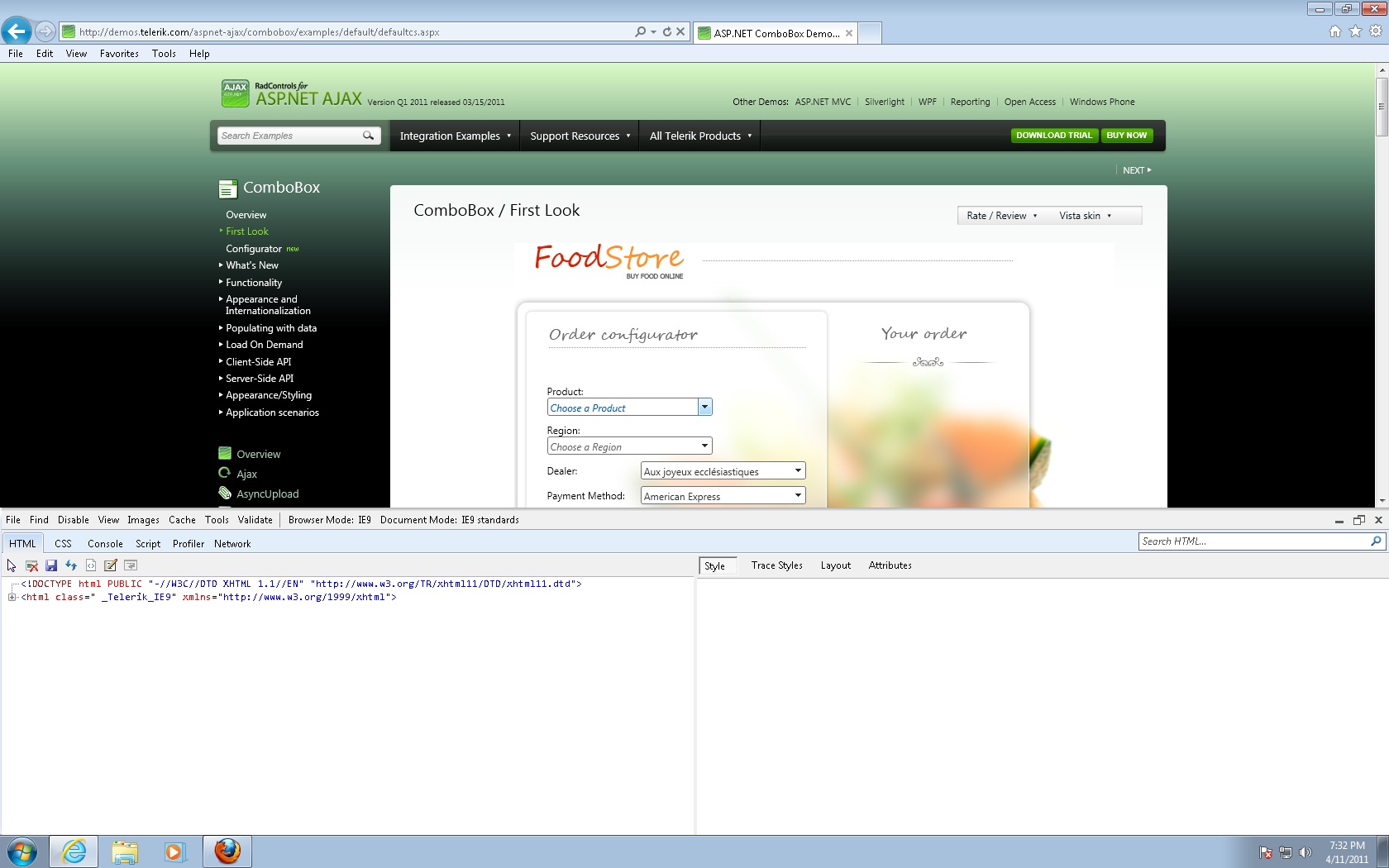Click the Element source style icon
The image size is (1389, 868).
91,565
